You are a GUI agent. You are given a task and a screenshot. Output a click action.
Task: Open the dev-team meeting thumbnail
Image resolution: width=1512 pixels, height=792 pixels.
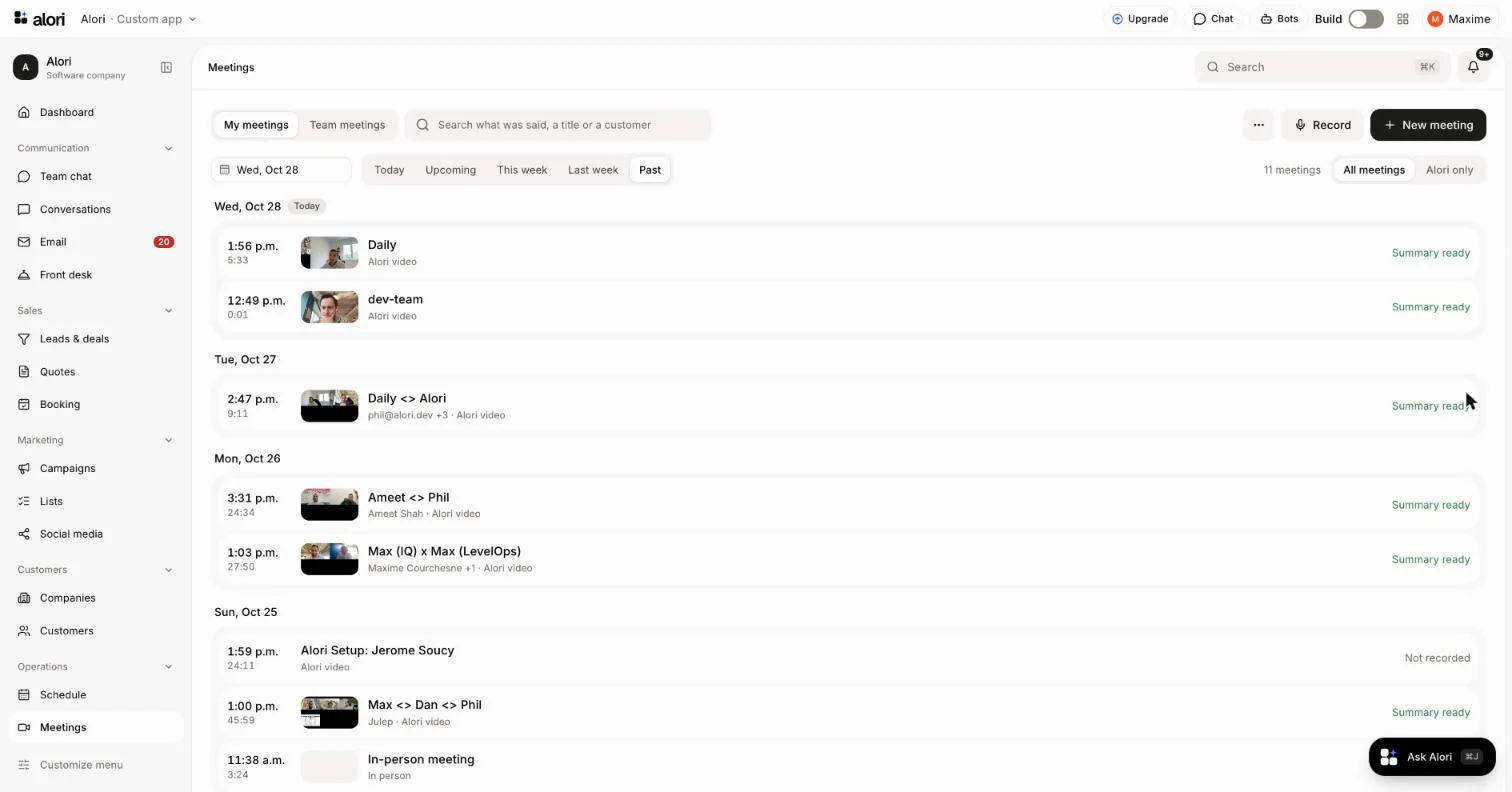(x=329, y=307)
